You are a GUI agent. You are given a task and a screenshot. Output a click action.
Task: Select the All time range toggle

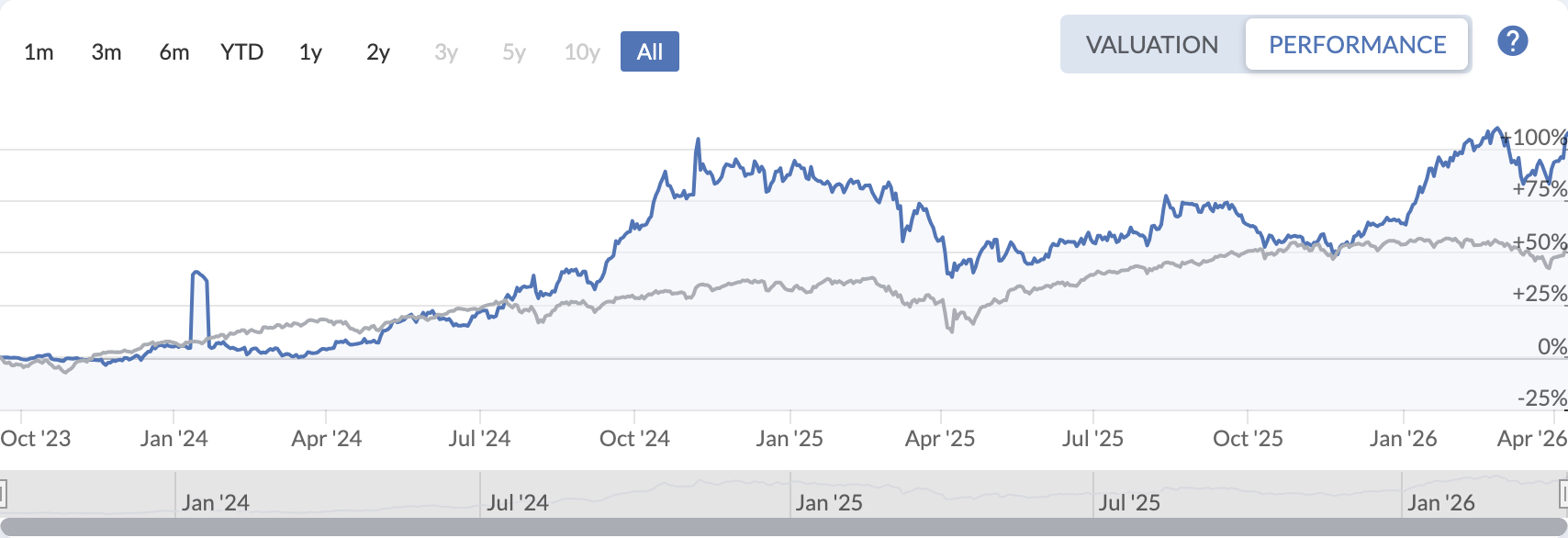pyautogui.click(x=649, y=52)
